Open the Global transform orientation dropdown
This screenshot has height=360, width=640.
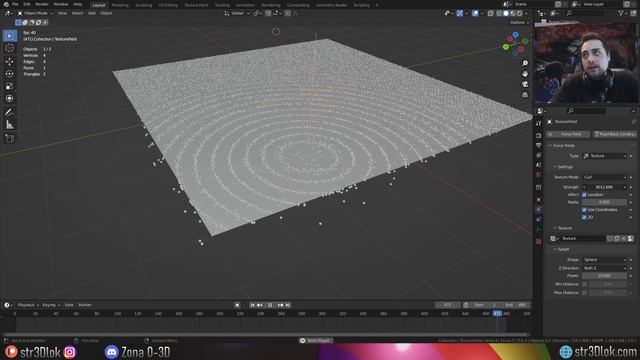coord(236,13)
